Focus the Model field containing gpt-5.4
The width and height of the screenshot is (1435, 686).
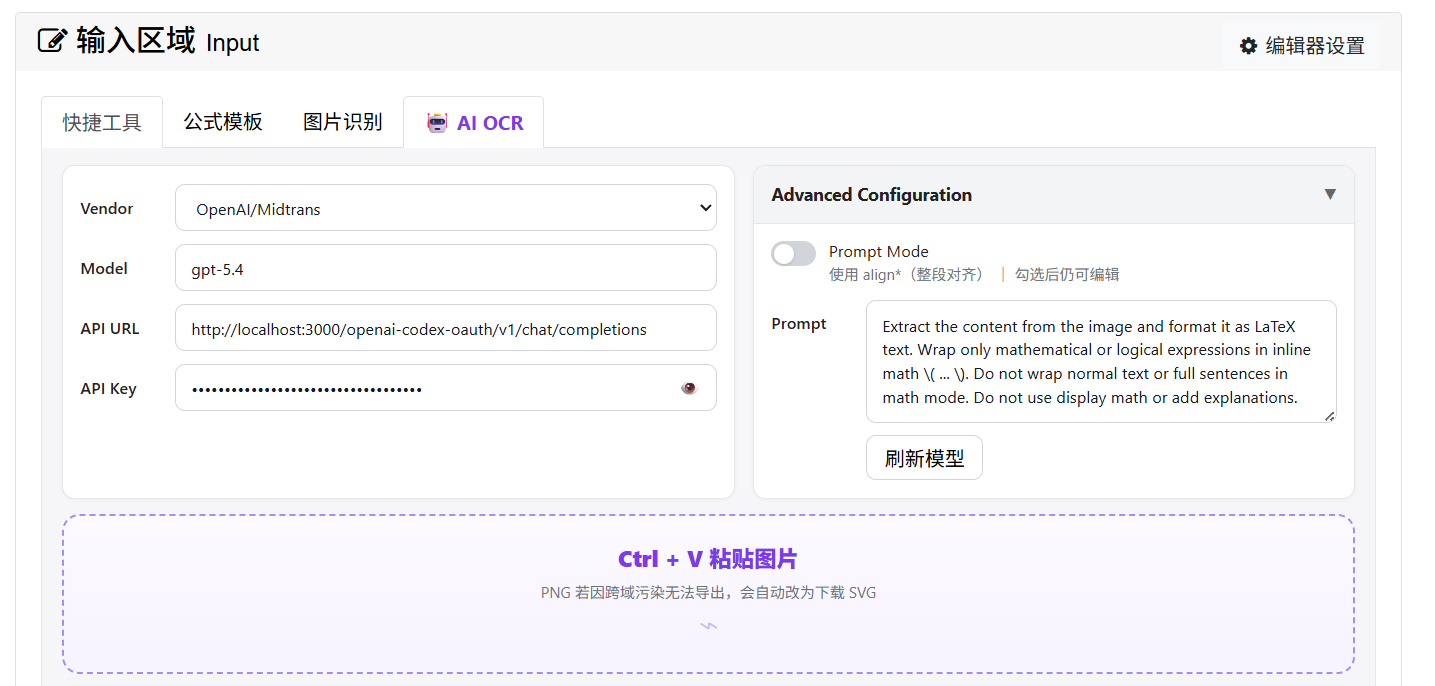(445, 268)
